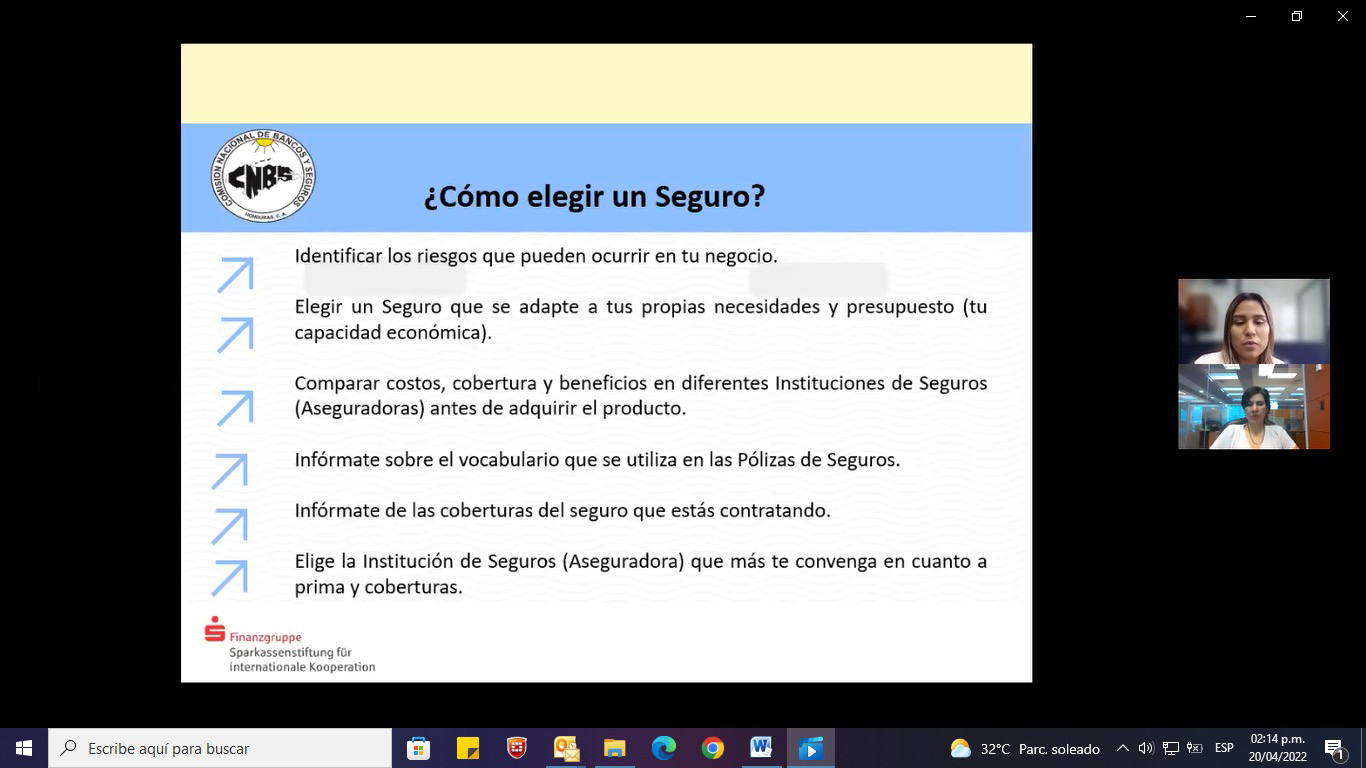Click the bullet starting 'Comparar costos, cobertura y beneficios'
The height and width of the screenshot is (768, 1366).
click(x=640, y=396)
